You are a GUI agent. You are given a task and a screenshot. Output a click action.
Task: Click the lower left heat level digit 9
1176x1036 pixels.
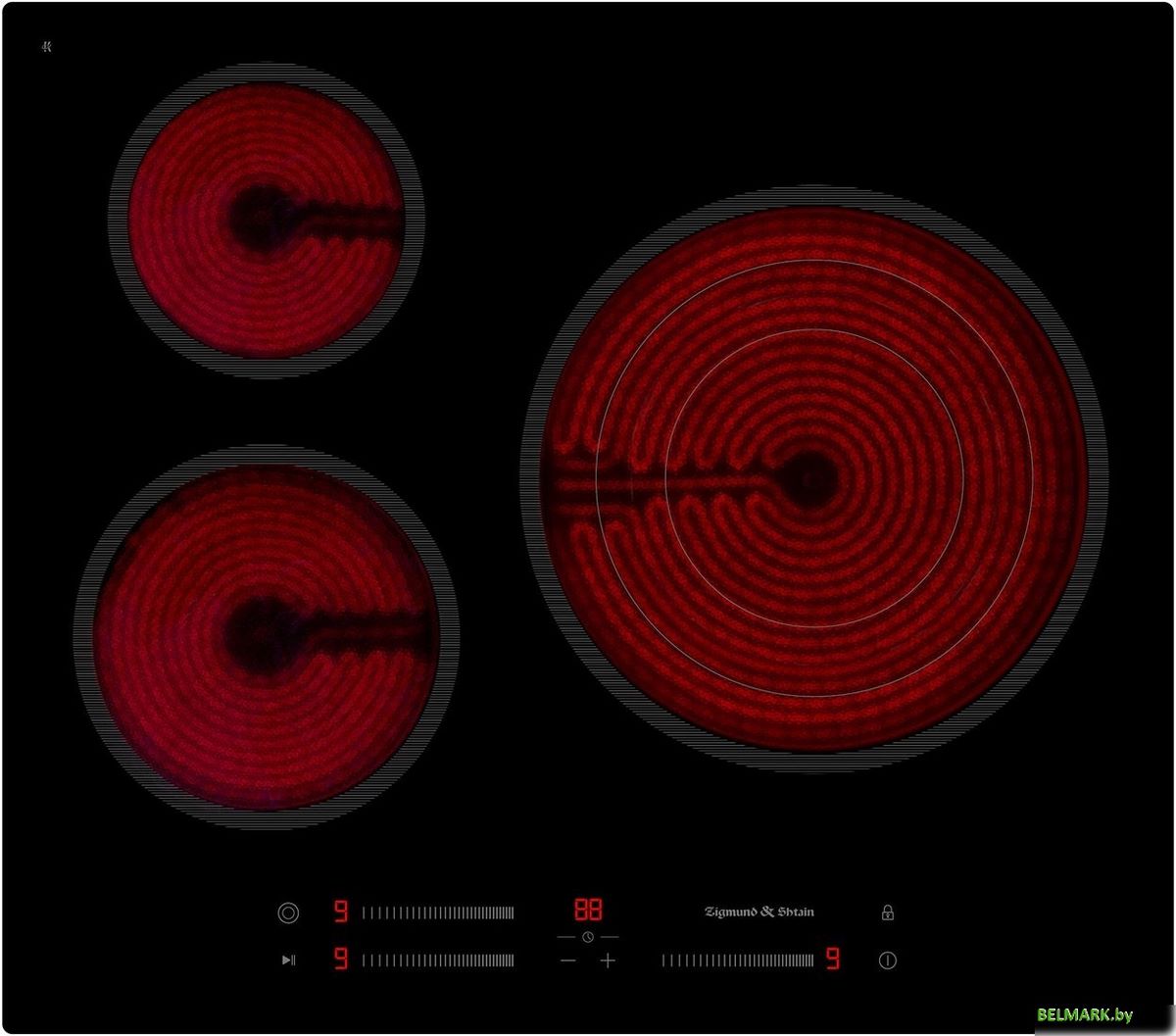[340, 960]
